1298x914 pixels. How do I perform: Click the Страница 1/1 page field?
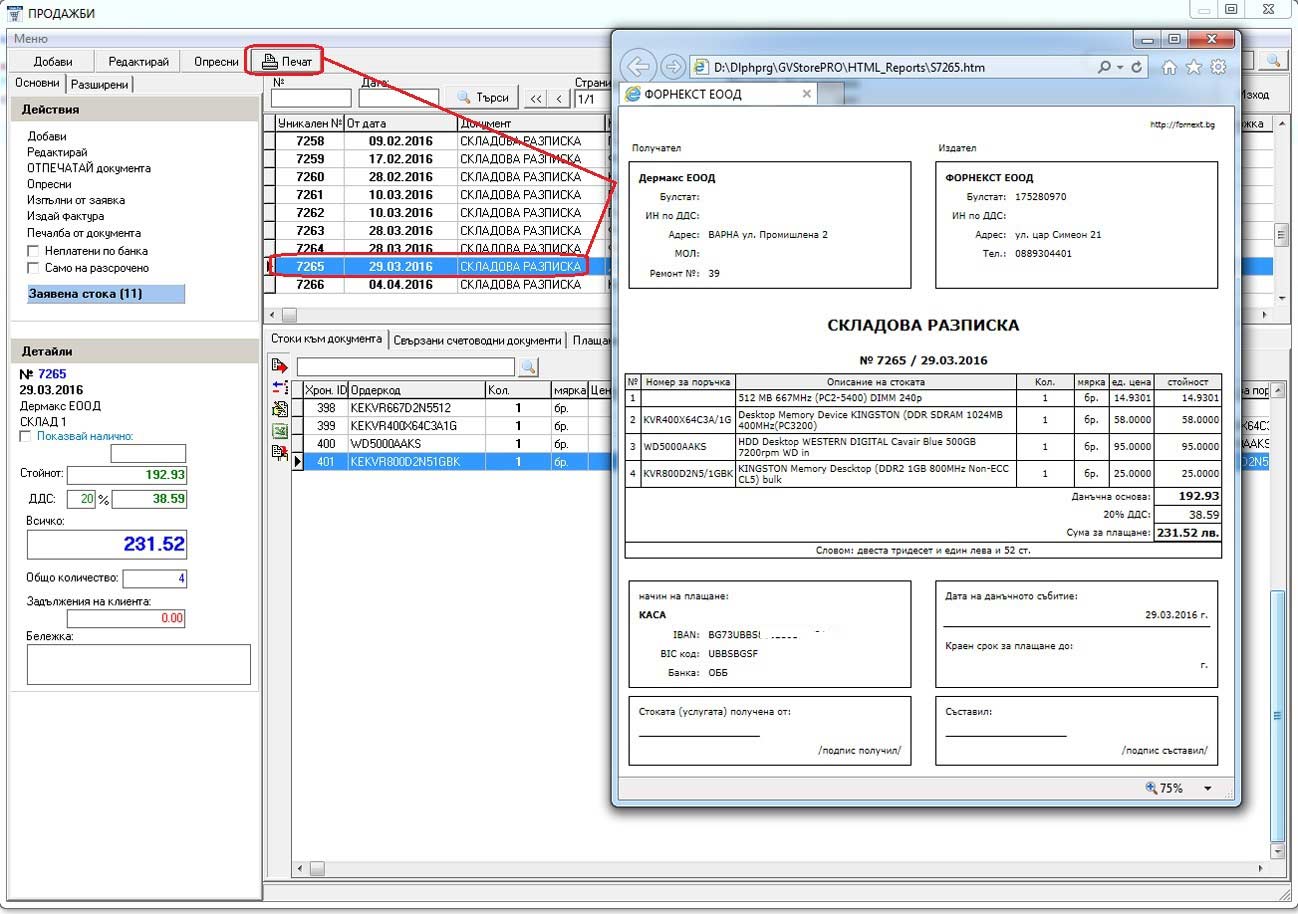pyautogui.click(x=592, y=99)
